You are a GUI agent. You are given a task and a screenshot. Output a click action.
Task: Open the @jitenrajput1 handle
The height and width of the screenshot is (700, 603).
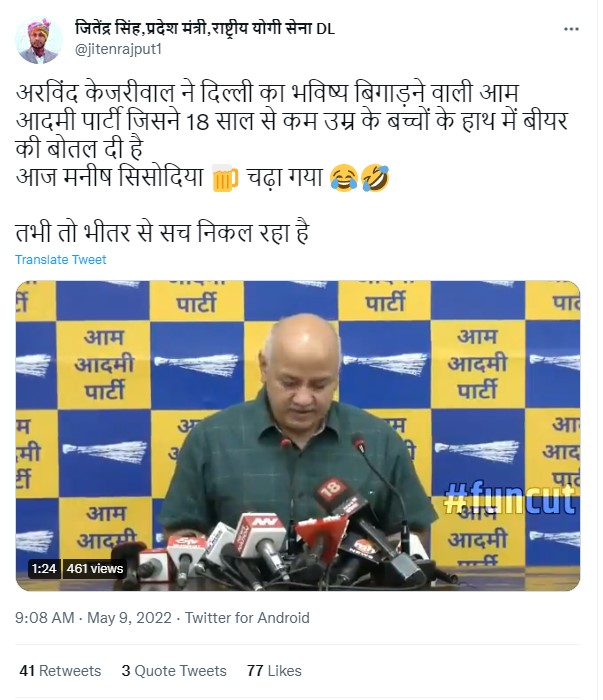(118, 49)
